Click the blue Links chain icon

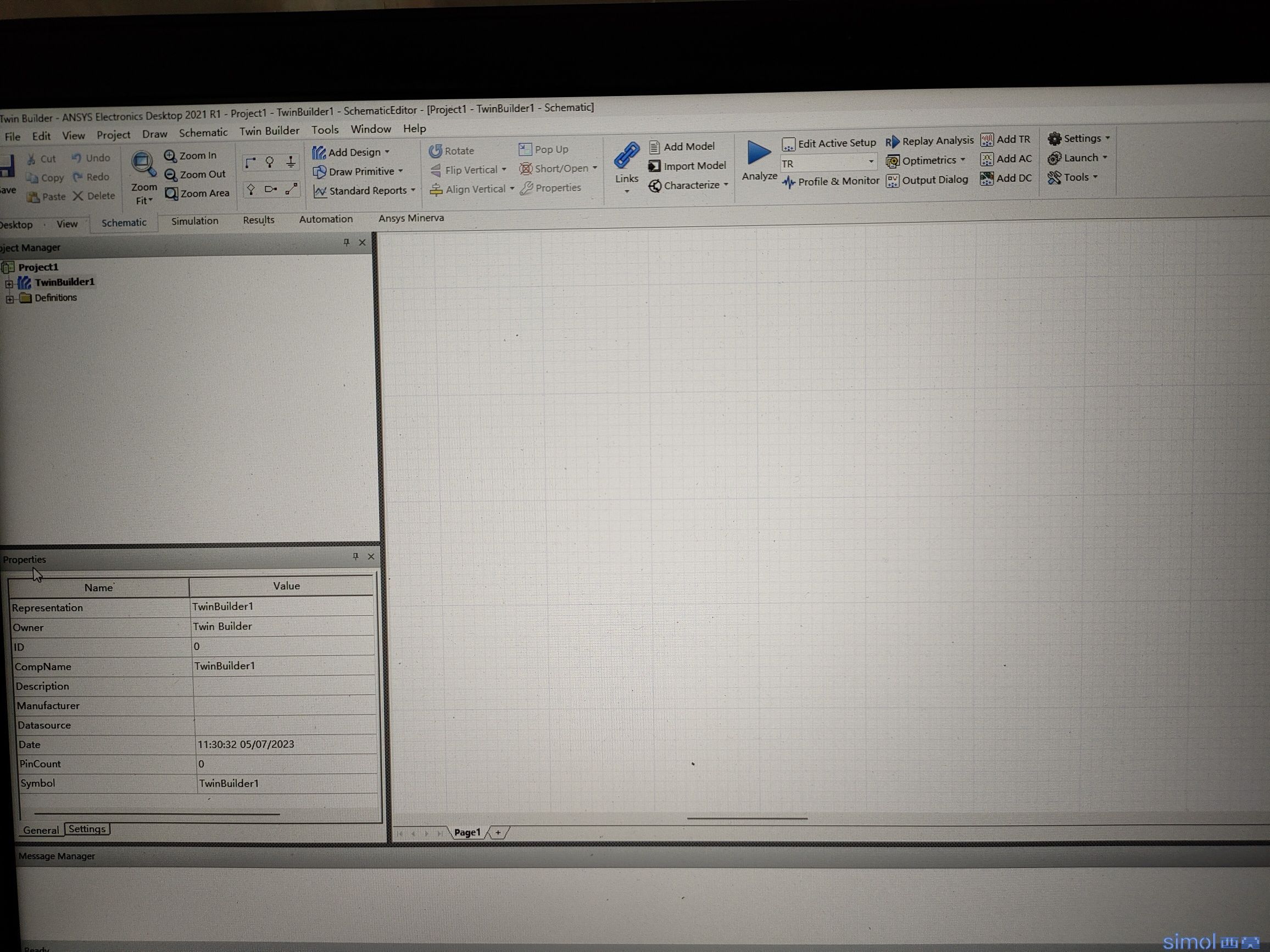(626, 155)
